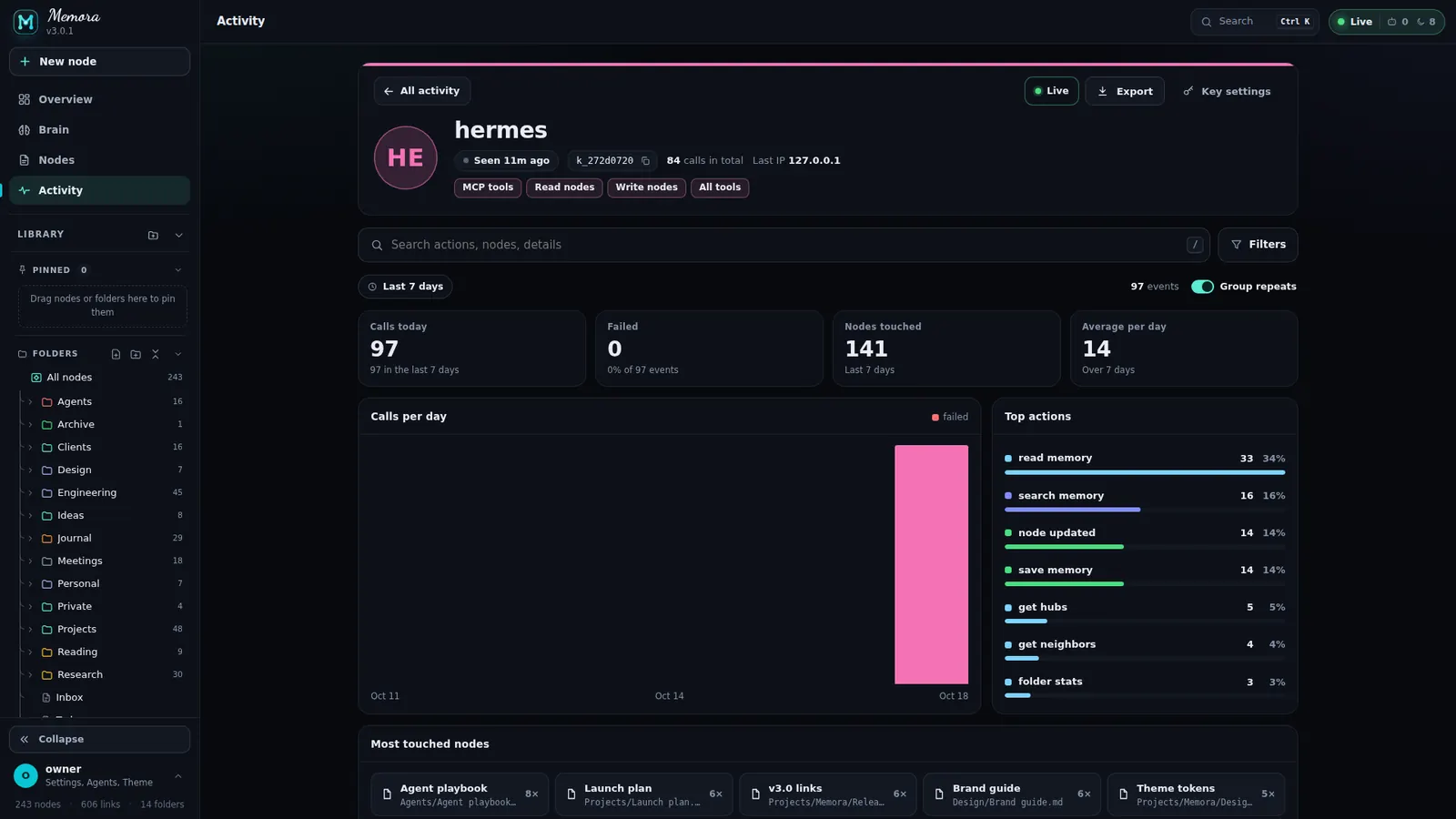The height and width of the screenshot is (819, 1456).
Task: Toggle the Group repeats switch
Action: pyautogui.click(x=1202, y=287)
